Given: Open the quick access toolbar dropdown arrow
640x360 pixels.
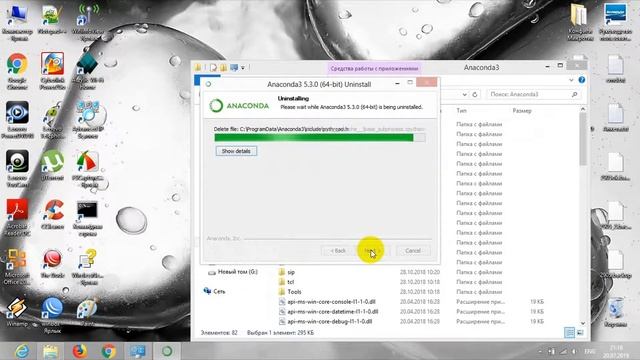Looking at the screenshot, I should coord(243,67).
